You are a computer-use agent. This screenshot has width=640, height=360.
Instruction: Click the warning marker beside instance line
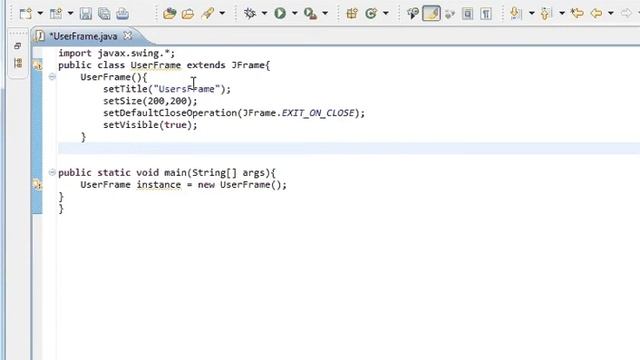coord(37,184)
